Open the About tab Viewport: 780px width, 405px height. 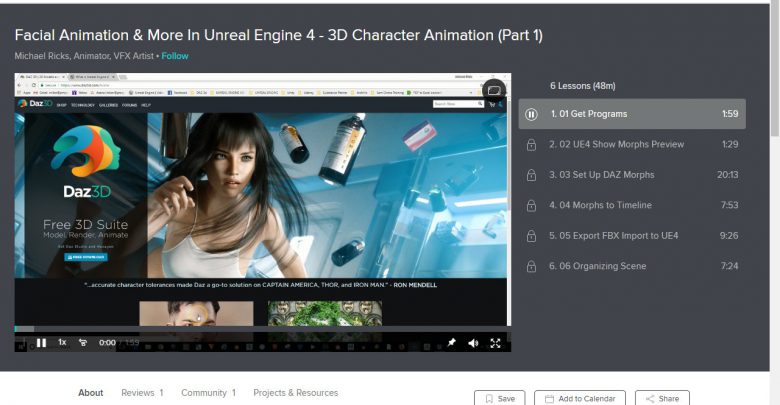coord(91,393)
